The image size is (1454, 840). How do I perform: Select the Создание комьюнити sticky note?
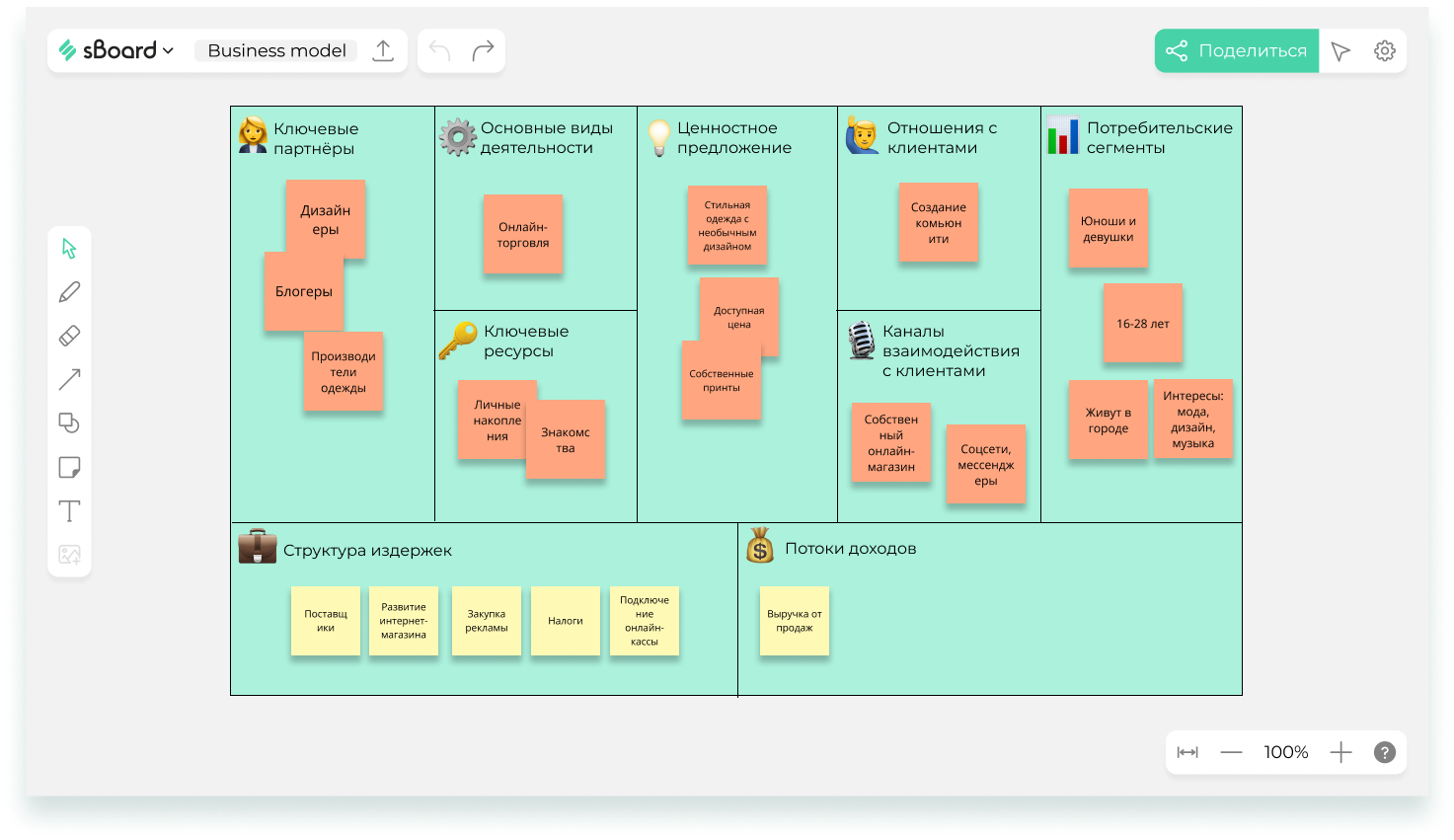pos(939,222)
